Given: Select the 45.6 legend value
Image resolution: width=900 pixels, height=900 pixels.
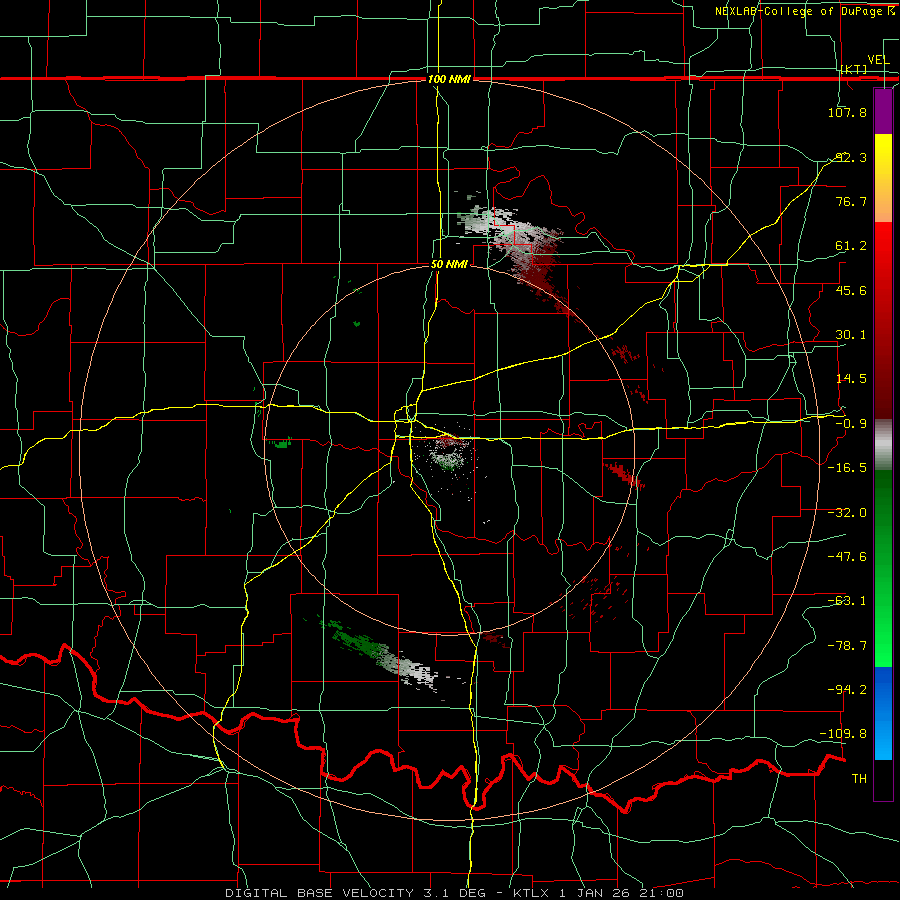Looking at the screenshot, I should click(850, 290).
